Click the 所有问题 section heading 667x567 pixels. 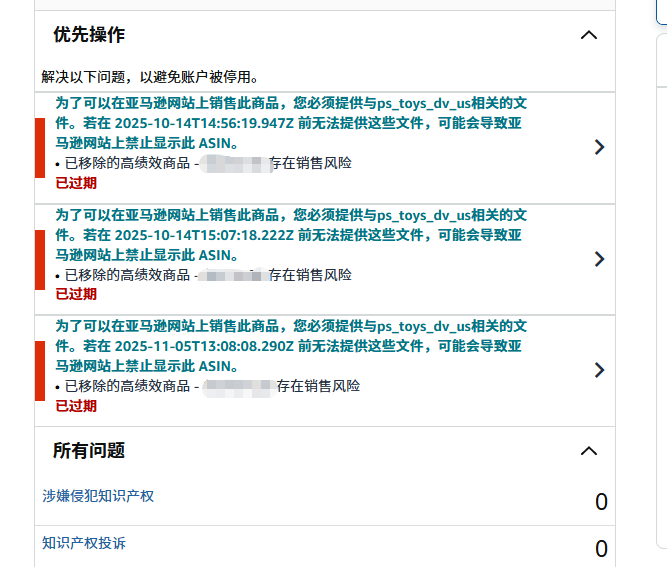[89, 451]
